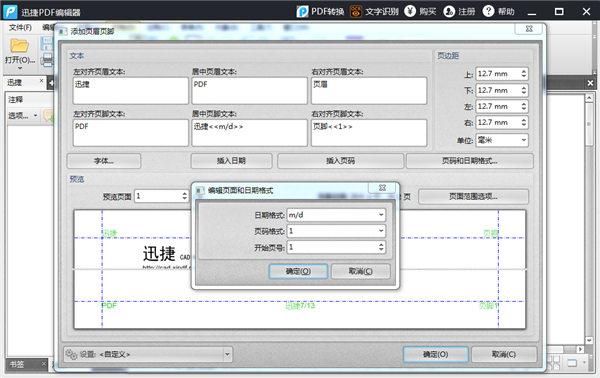The height and width of the screenshot is (378, 600).
Task: Click the right-aligned footer field with 页脚<<1>>
Action: point(369,133)
